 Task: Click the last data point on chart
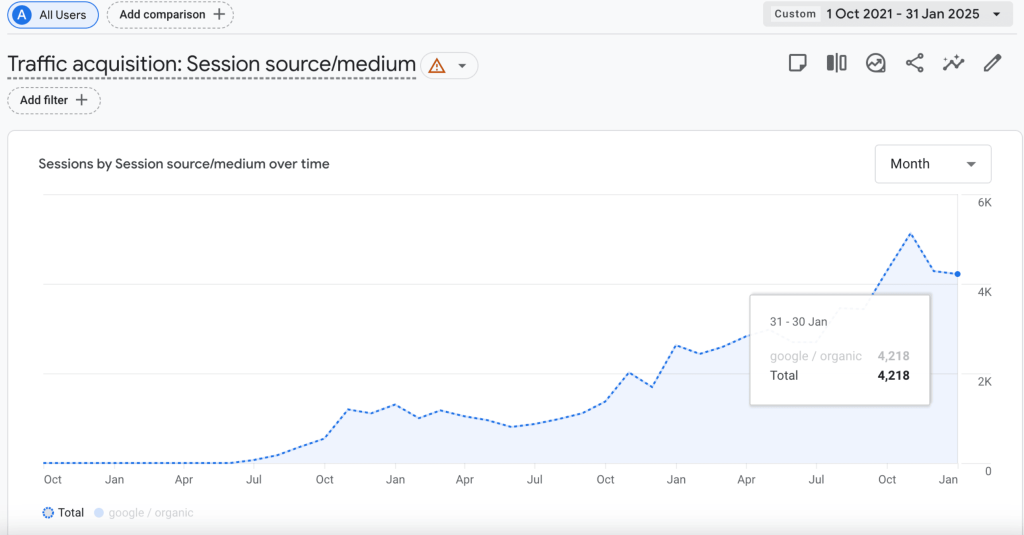tap(957, 274)
